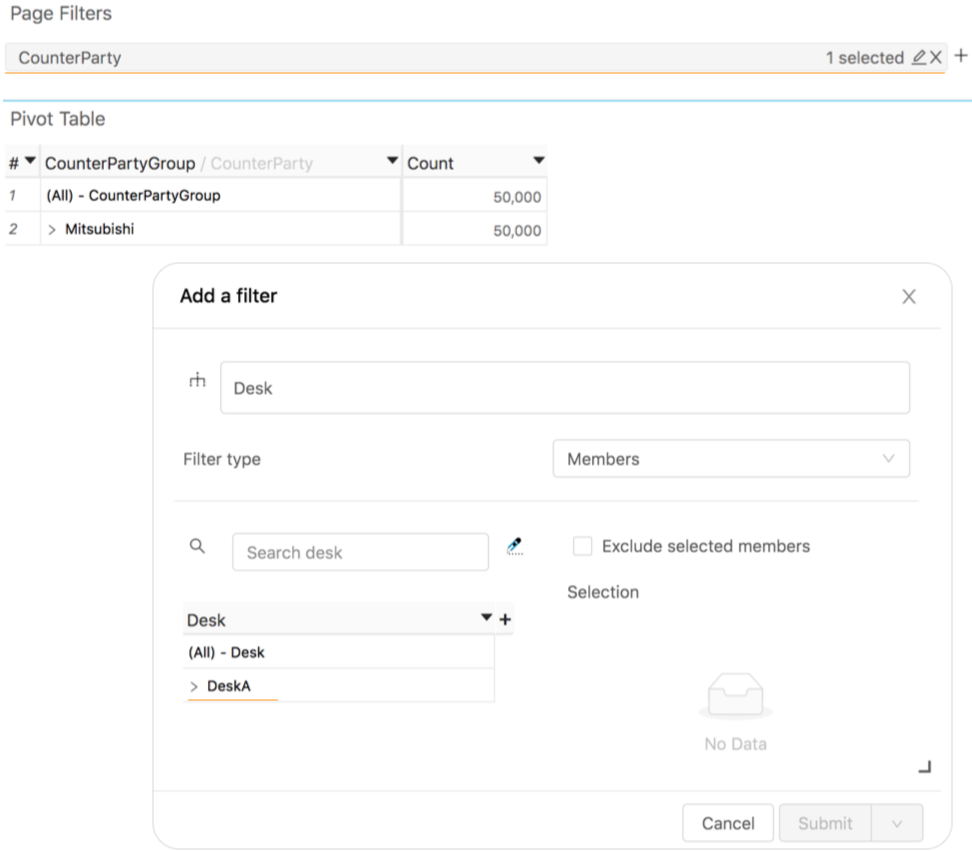Open the Filter type Members dropdown
The height and width of the screenshot is (852, 972).
[731, 459]
